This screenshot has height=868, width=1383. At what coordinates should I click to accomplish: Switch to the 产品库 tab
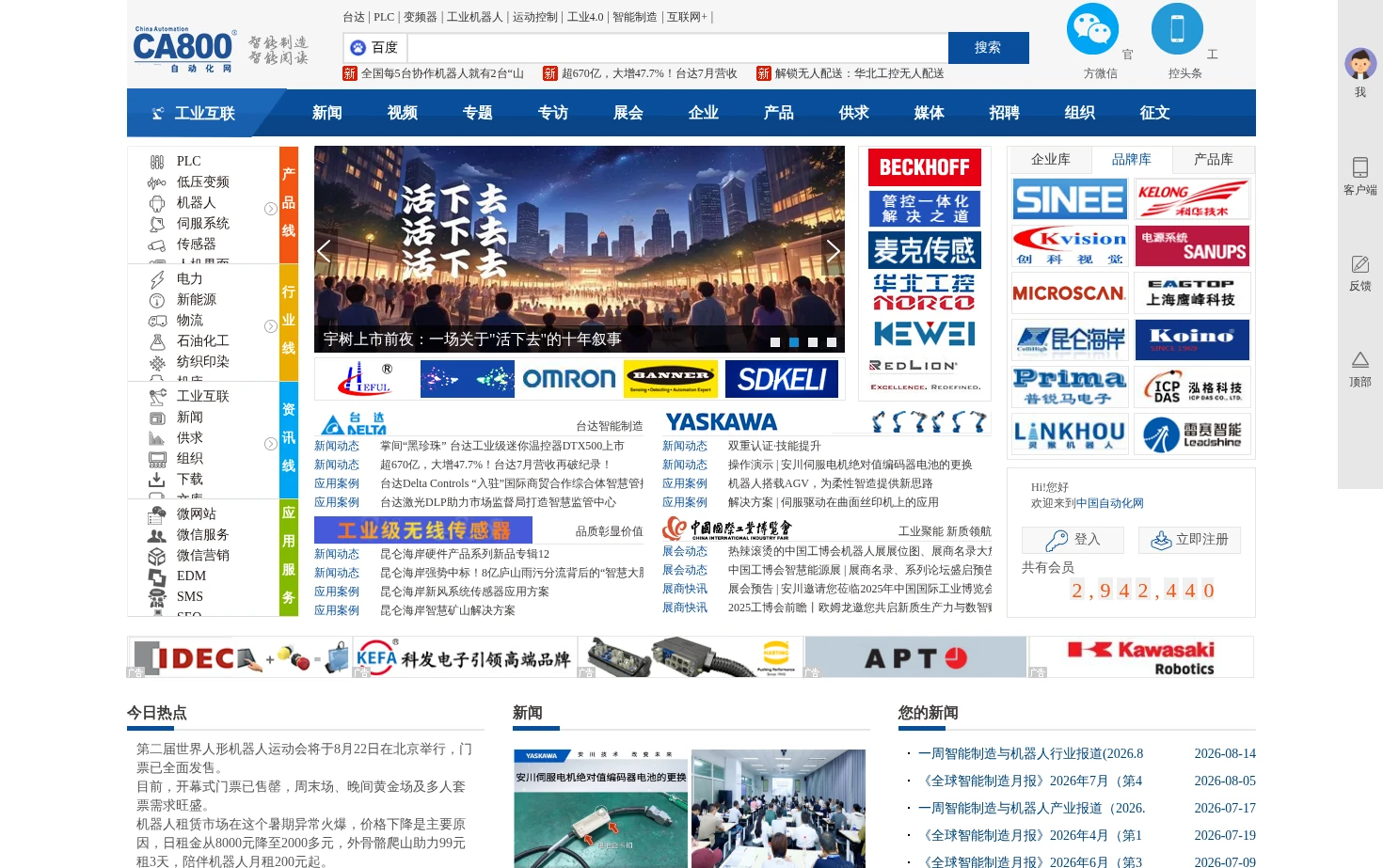(1214, 160)
